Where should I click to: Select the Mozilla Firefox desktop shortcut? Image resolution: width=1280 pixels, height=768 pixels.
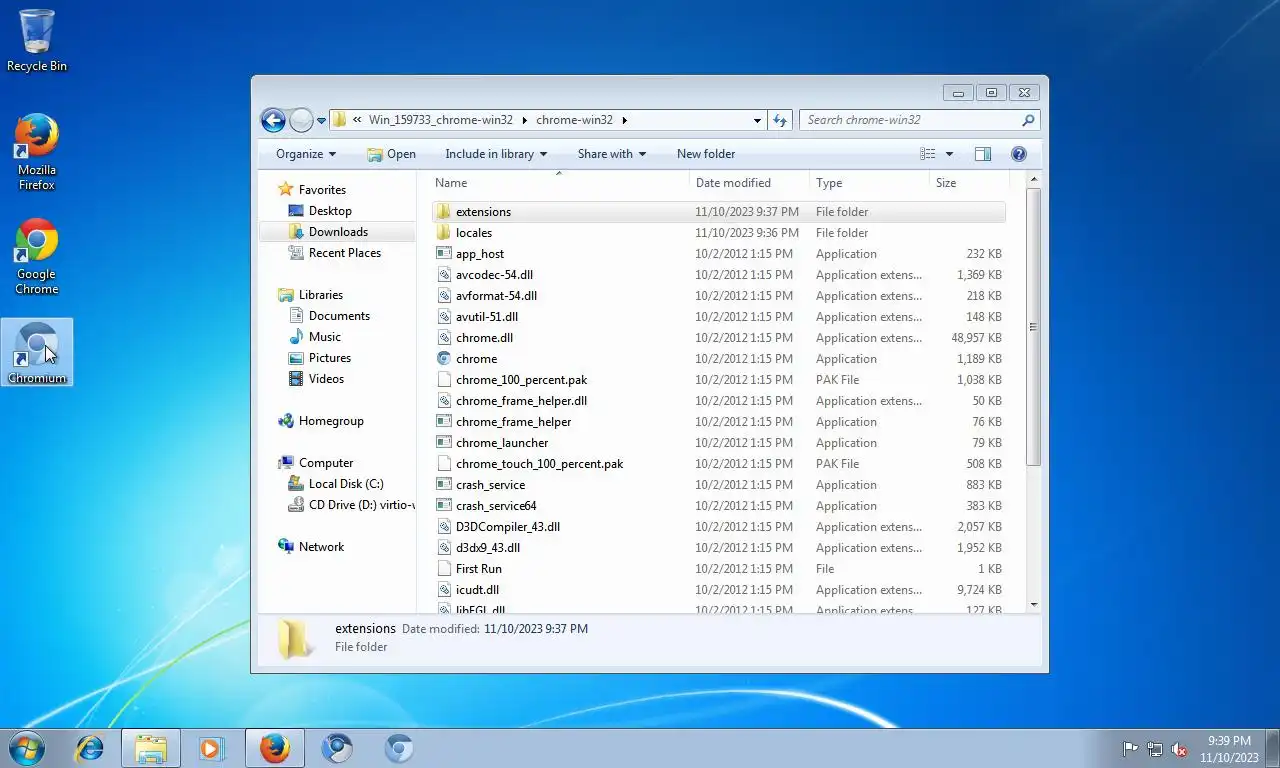(37, 152)
